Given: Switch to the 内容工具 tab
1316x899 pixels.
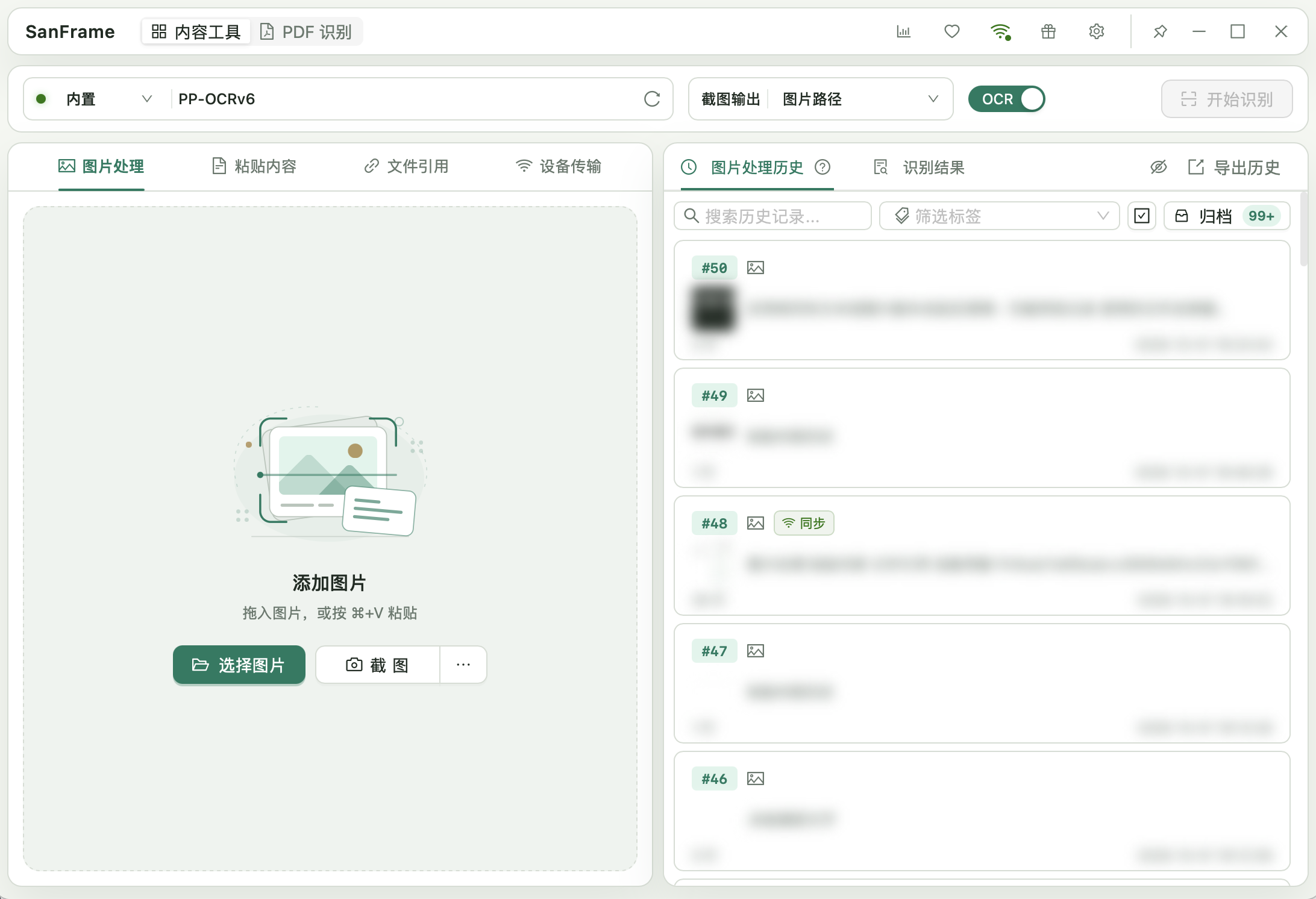Looking at the screenshot, I should pos(196,31).
